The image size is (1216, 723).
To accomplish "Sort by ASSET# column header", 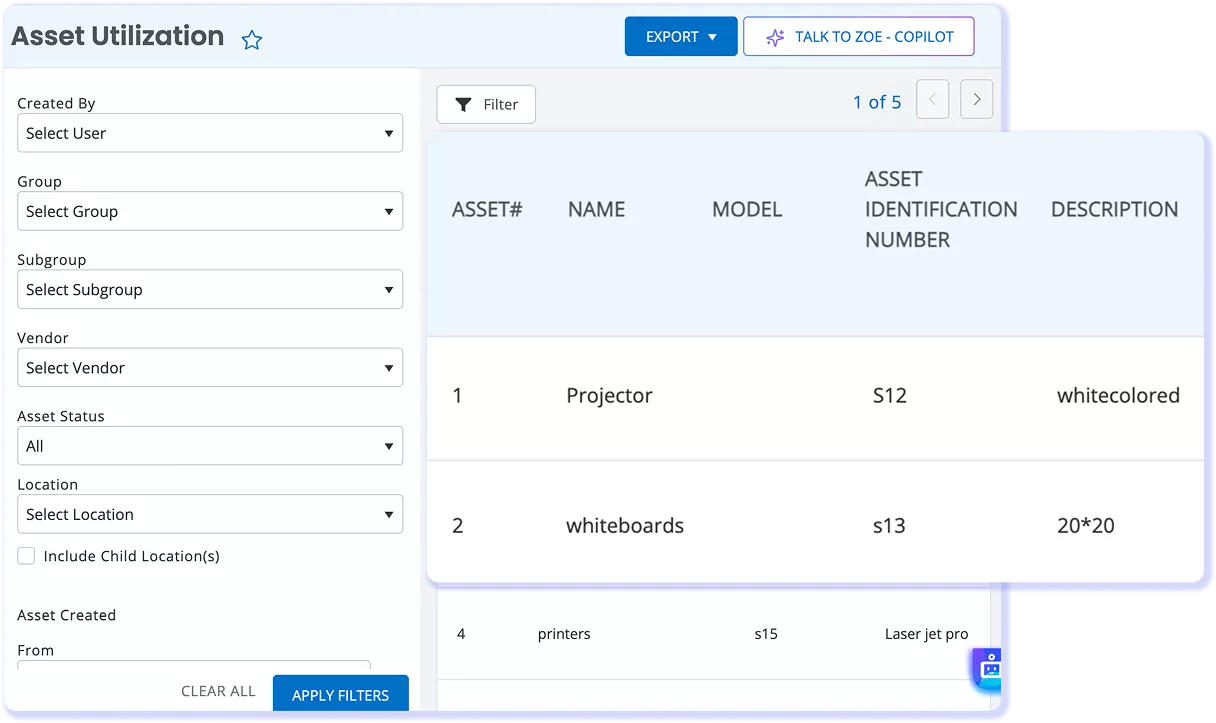I will pos(487,209).
